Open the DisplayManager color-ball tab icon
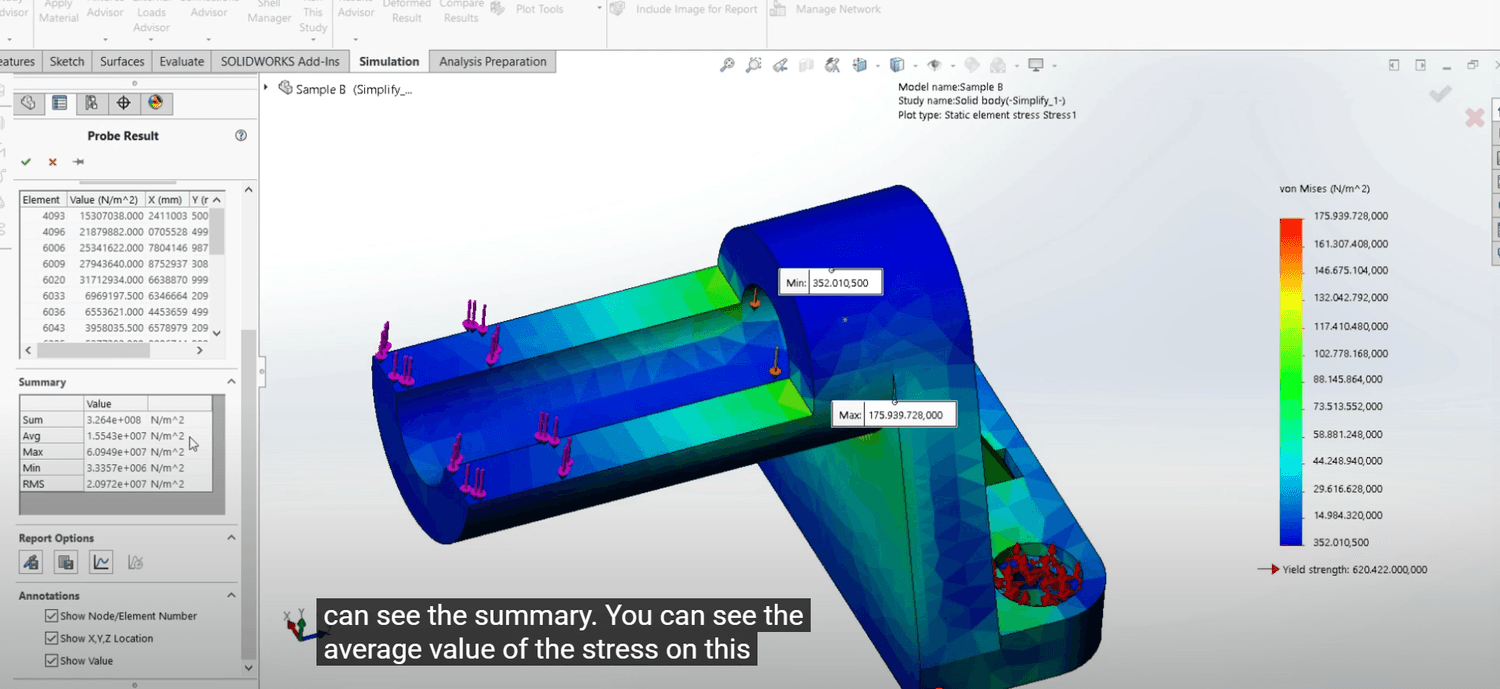 [x=155, y=103]
